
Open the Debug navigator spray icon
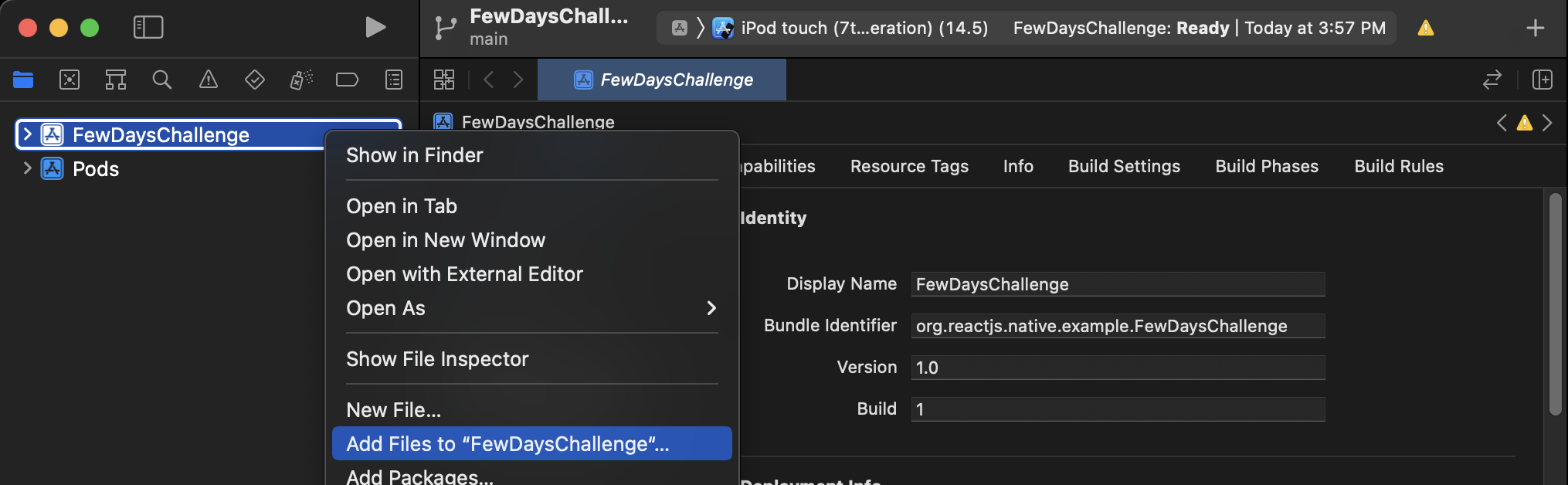click(x=301, y=80)
